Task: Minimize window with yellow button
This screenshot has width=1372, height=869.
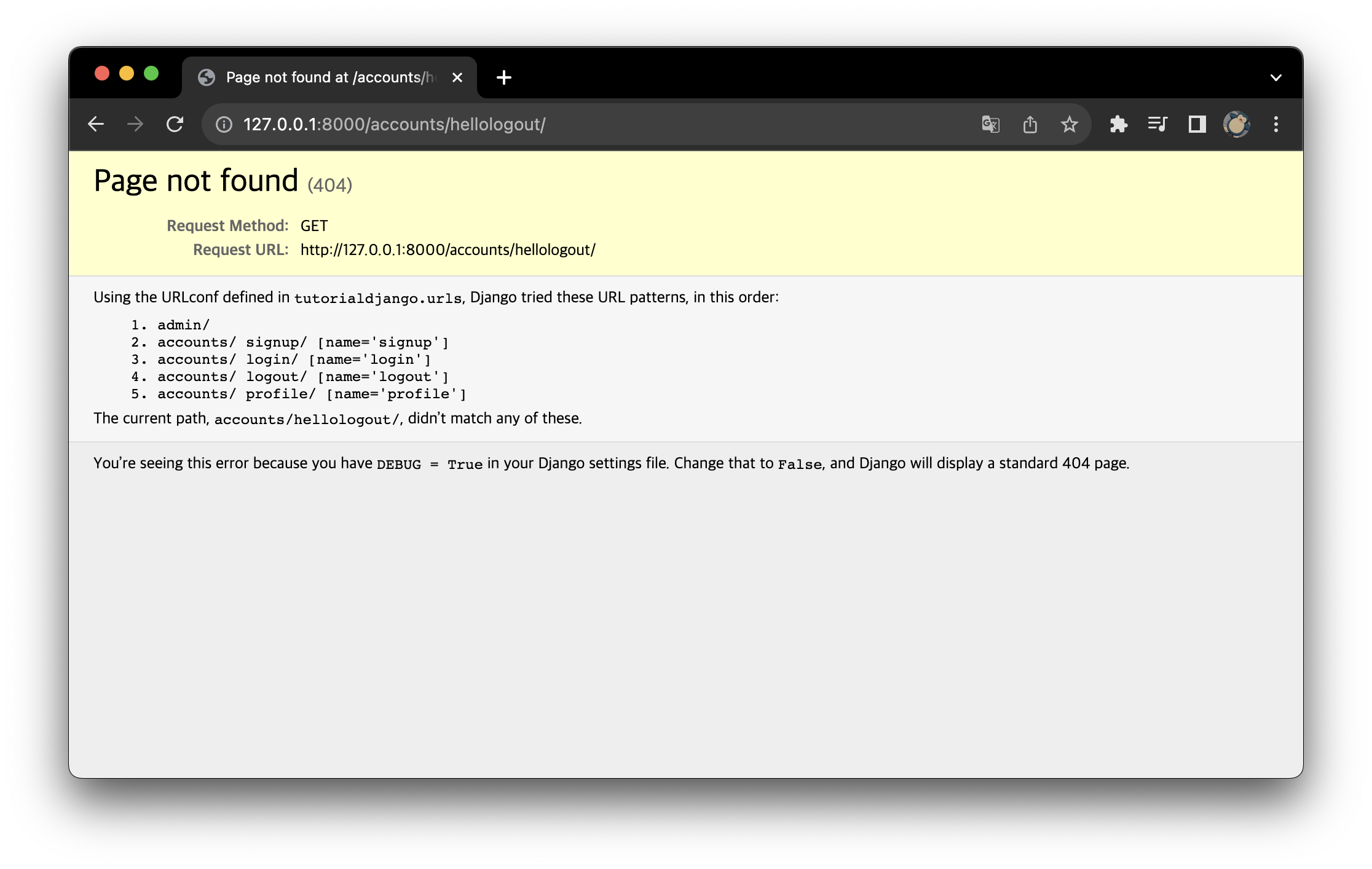Action: (x=127, y=74)
